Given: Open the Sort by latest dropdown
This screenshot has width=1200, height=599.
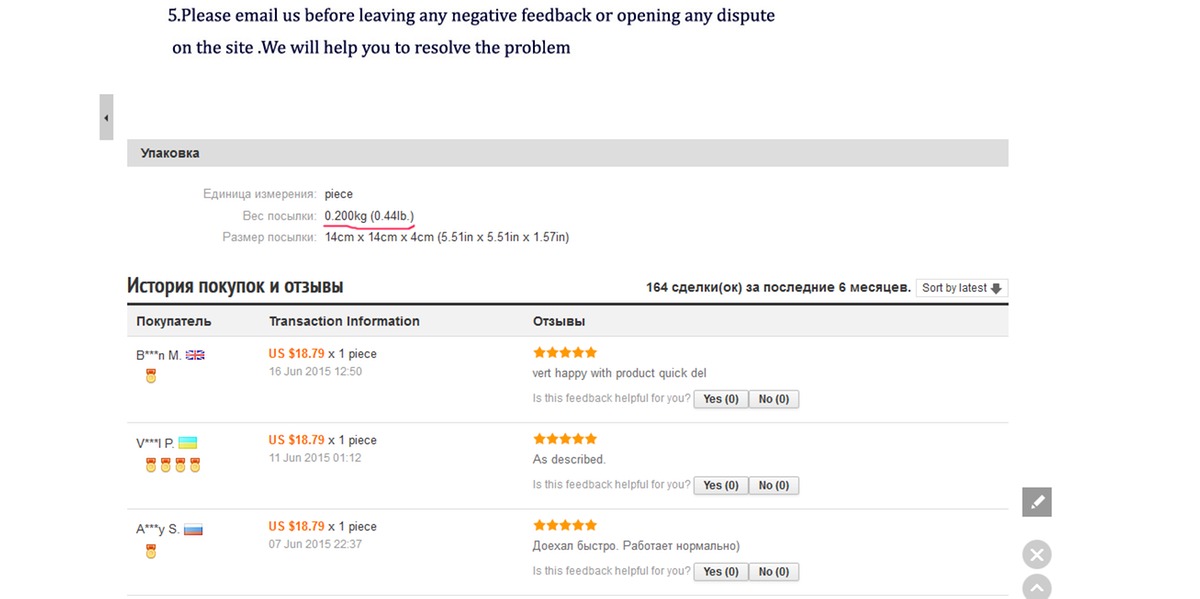Looking at the screenshot, I should pos(962,288).
